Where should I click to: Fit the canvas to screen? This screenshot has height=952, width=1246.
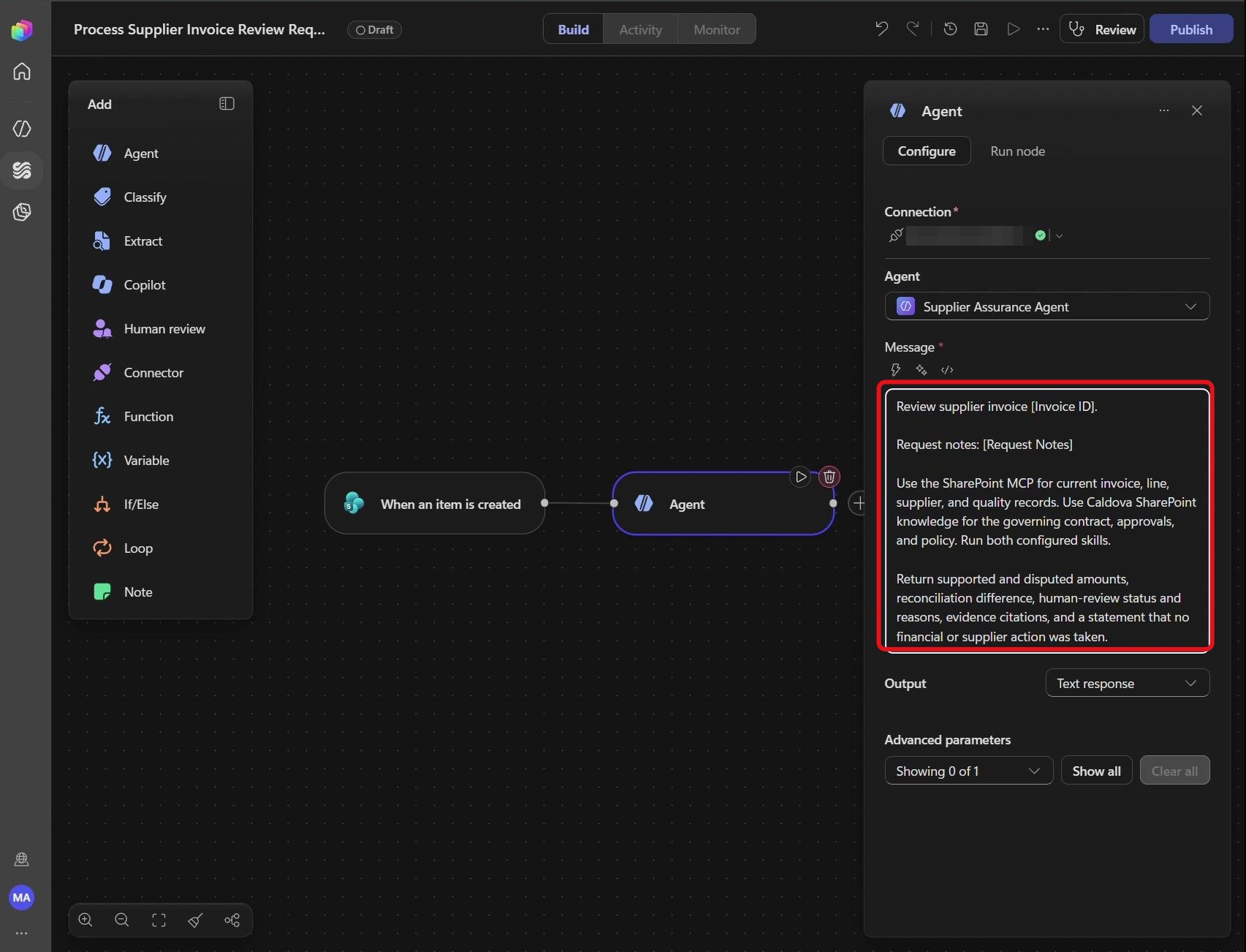tap(159, 920)
